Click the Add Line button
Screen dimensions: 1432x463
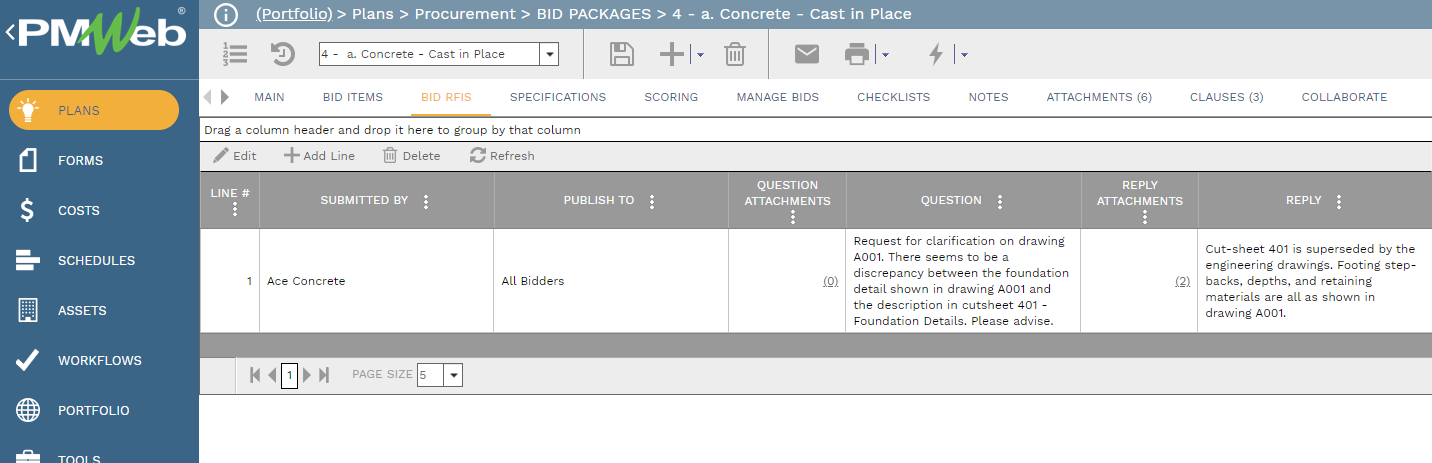click(x=319, y=156)
